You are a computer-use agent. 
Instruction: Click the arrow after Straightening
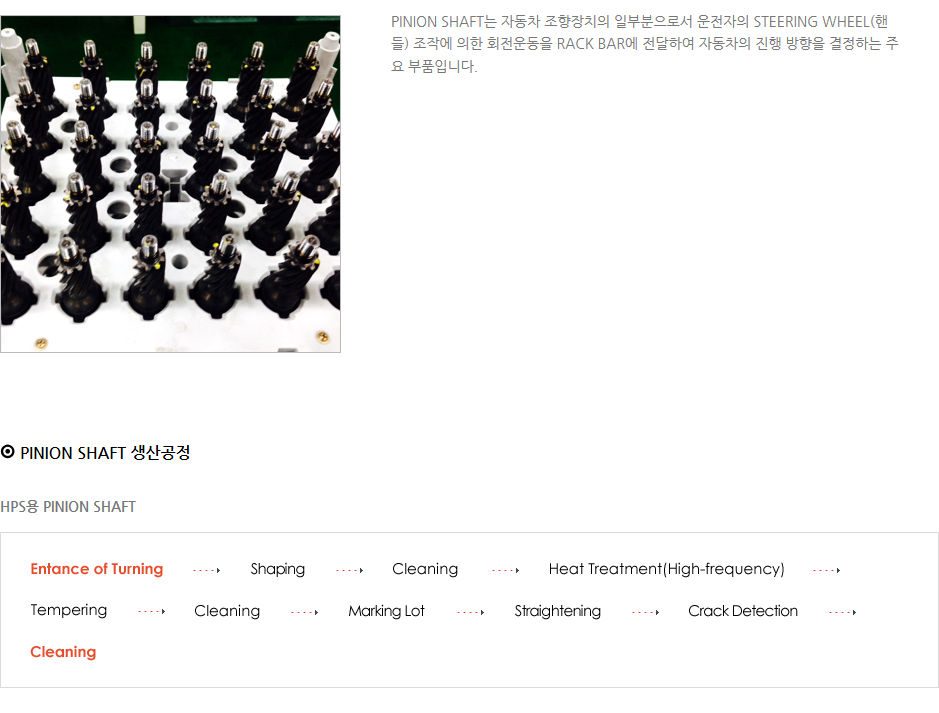click(645, 612)
